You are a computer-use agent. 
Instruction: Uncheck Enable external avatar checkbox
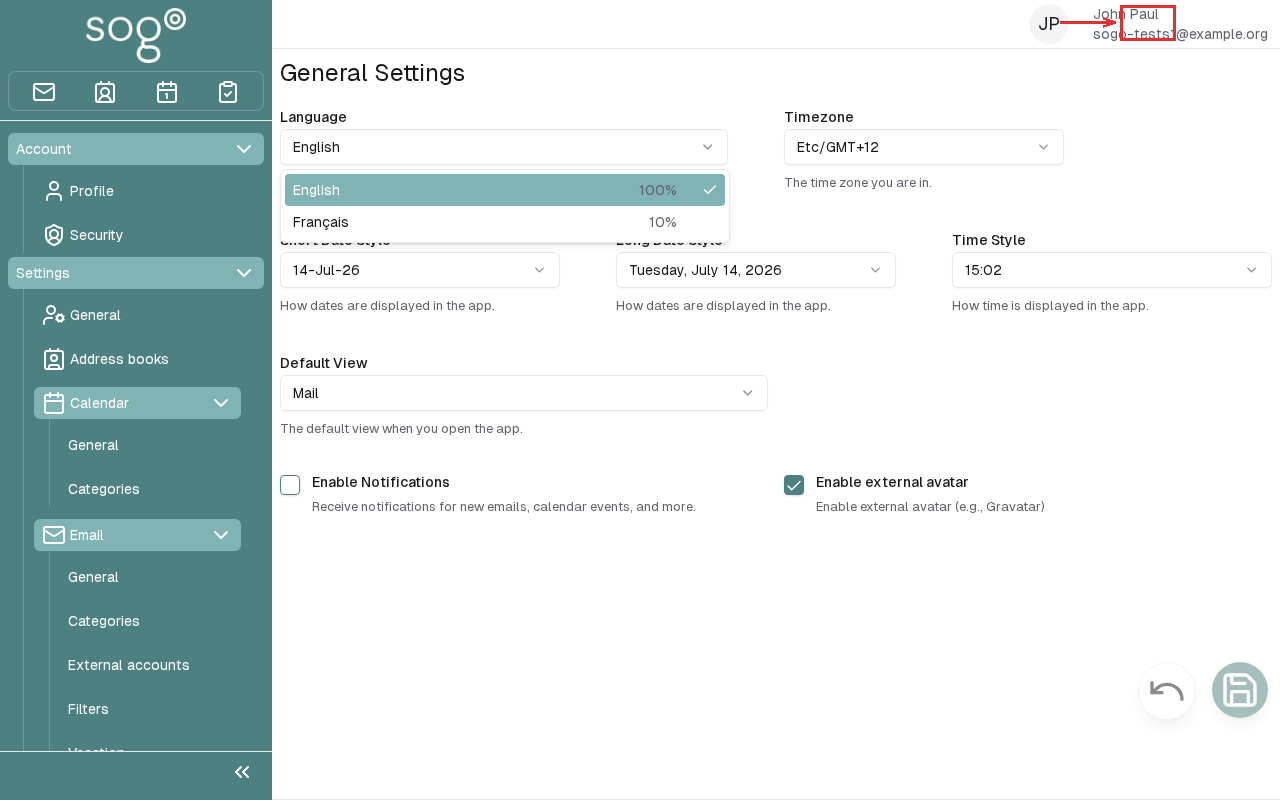(794, 485)
